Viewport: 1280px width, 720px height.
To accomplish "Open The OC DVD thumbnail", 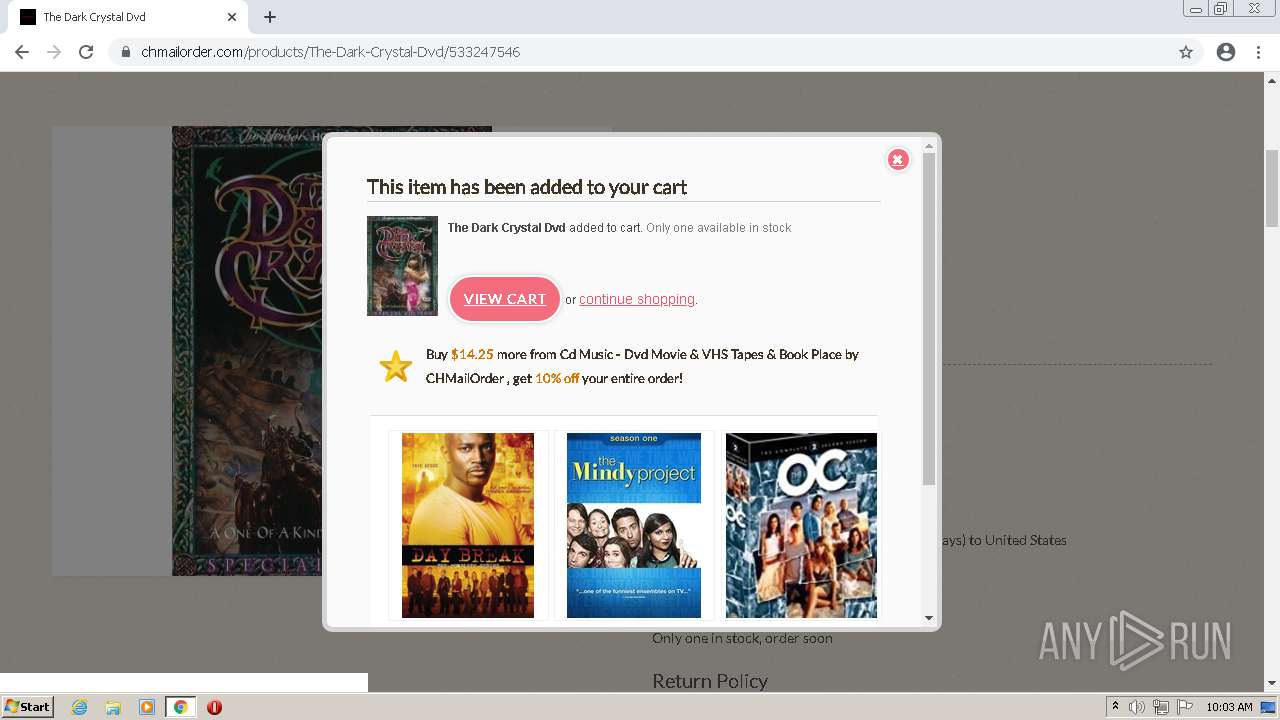I will [801, 525].
